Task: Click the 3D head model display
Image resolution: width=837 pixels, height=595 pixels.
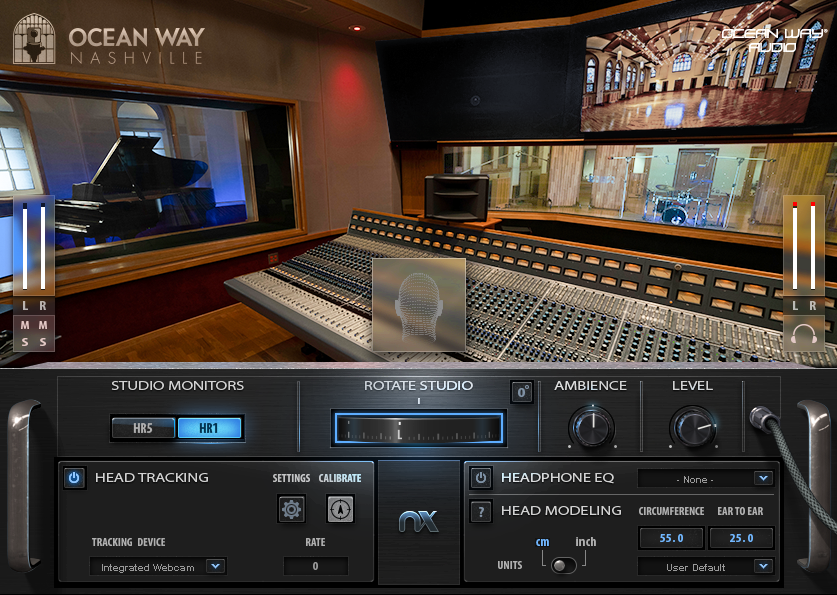Action: pyautogui.click(x=419, y=305)
